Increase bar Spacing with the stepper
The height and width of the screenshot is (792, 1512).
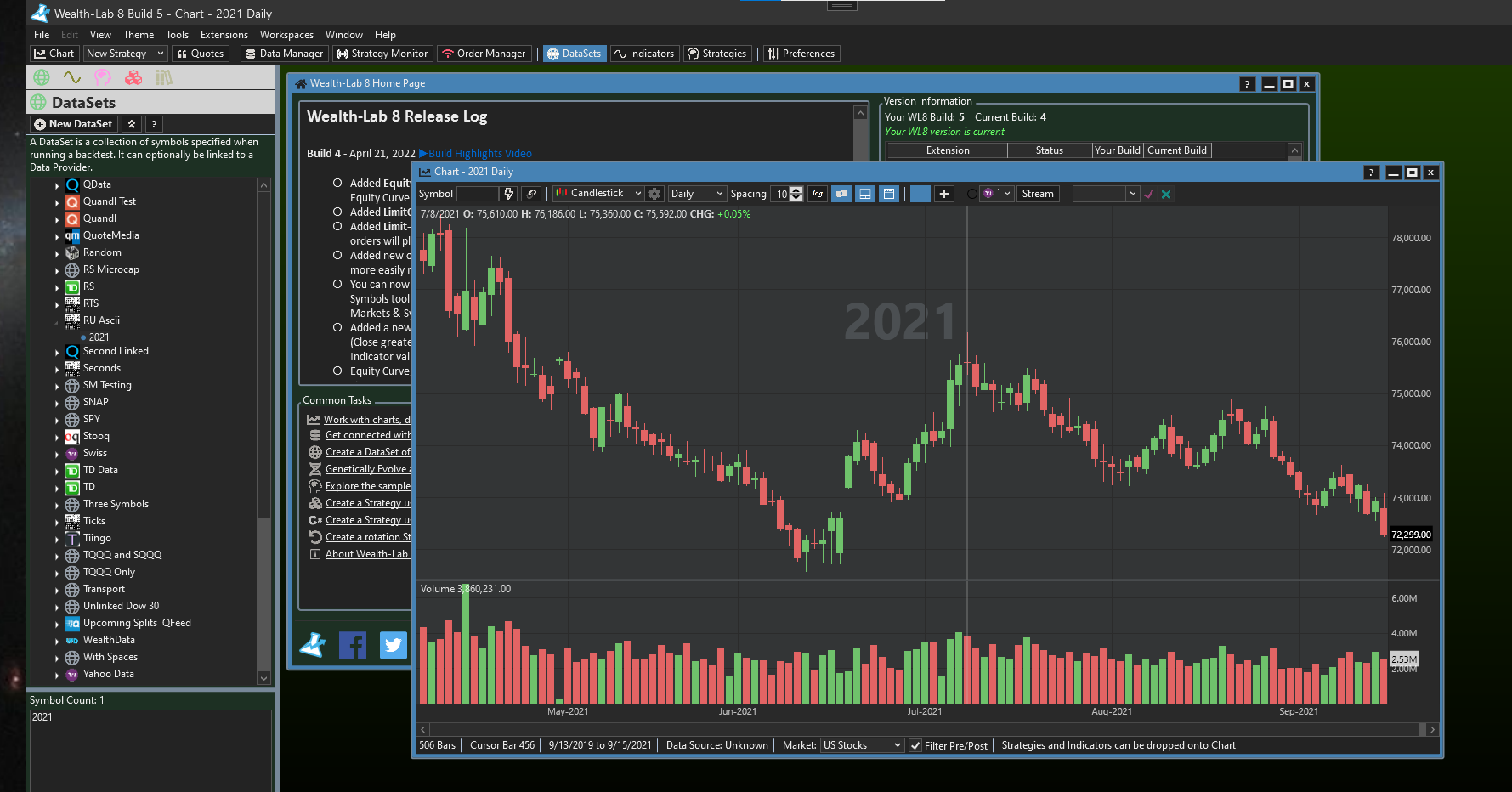pos(796,190)
